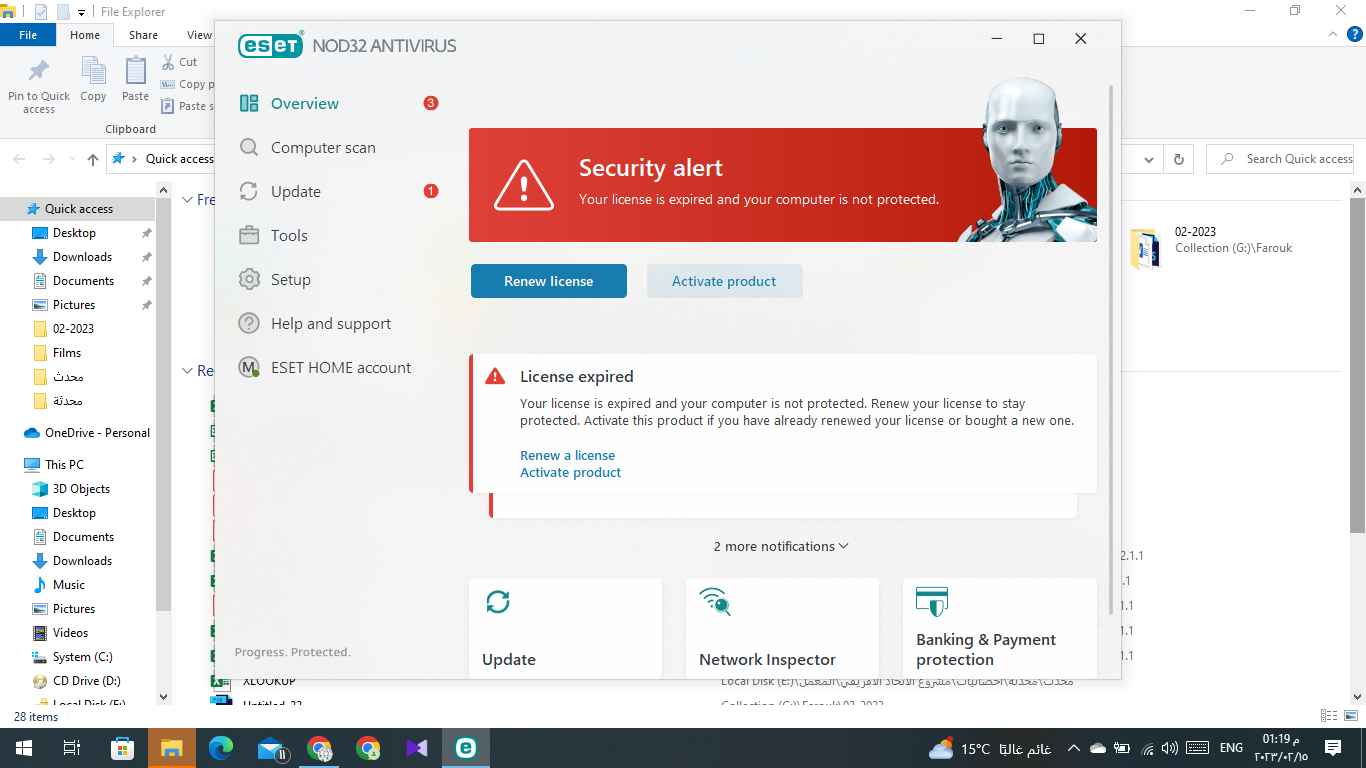Follow the Activate product link
The width and height of the screenshot is (1366, 768).
tap(571, 472)
